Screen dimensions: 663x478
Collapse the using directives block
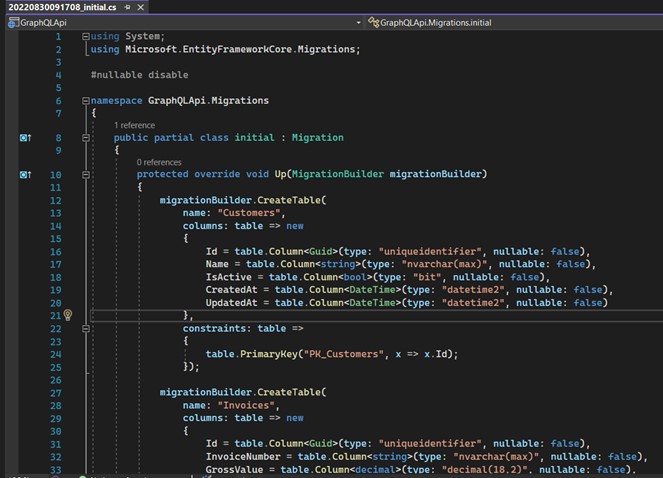85,37
